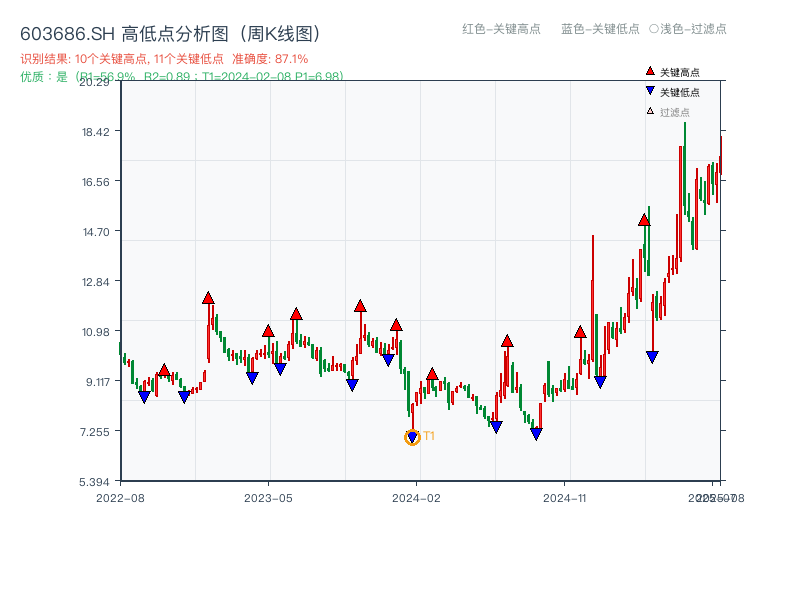Screen dimensions: 800x600
Task: Click the 14.70 y-axis label
Action: coord(96,232)
